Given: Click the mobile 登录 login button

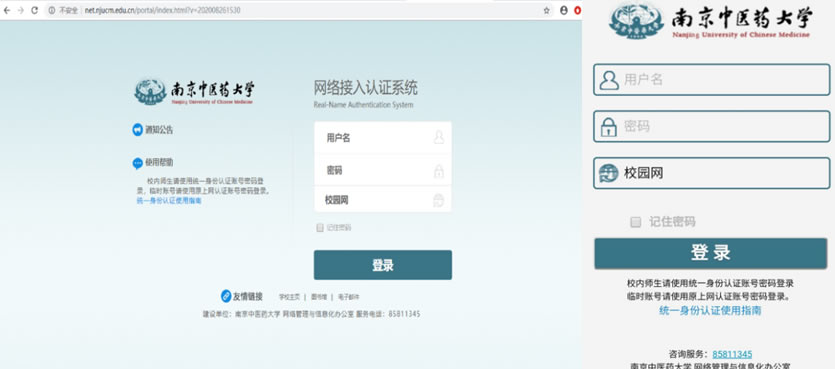Looking at the screenshot, I should point(710,253).
